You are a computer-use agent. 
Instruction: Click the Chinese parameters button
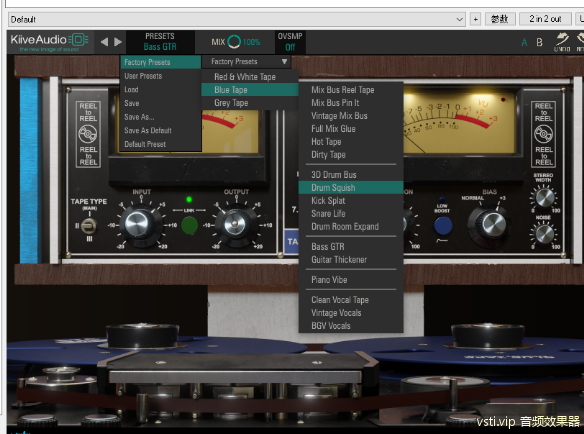(500, 19)
